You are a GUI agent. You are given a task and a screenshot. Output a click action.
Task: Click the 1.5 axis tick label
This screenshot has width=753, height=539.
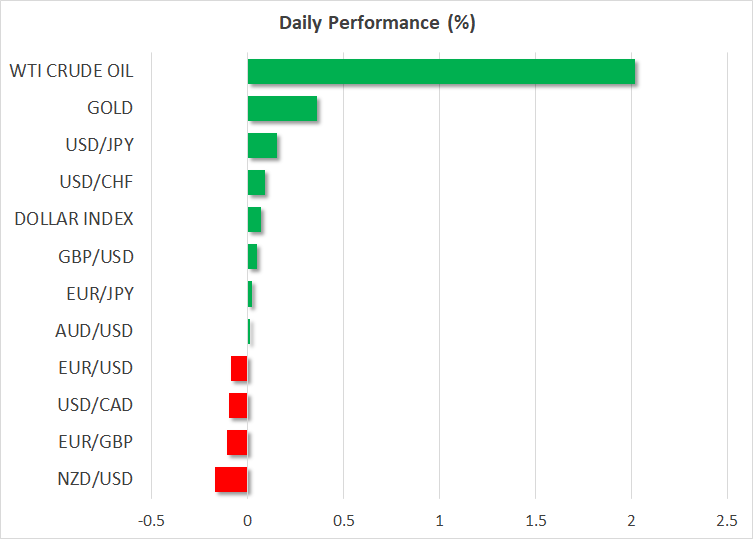[535, 522]
